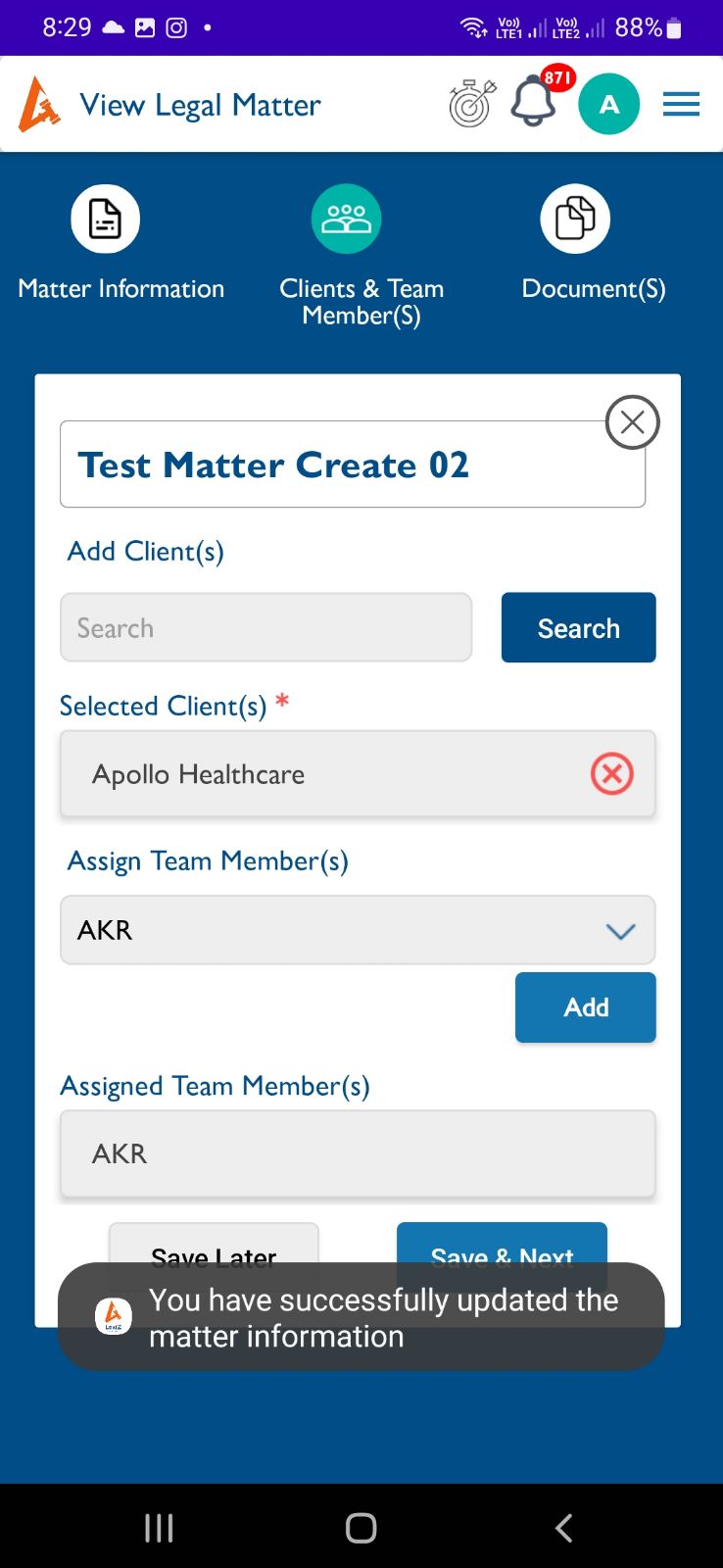Remove Apollo Healthcare from selected clients
This screenshot has width=723, height=1568.
click(x=611, y=774)
